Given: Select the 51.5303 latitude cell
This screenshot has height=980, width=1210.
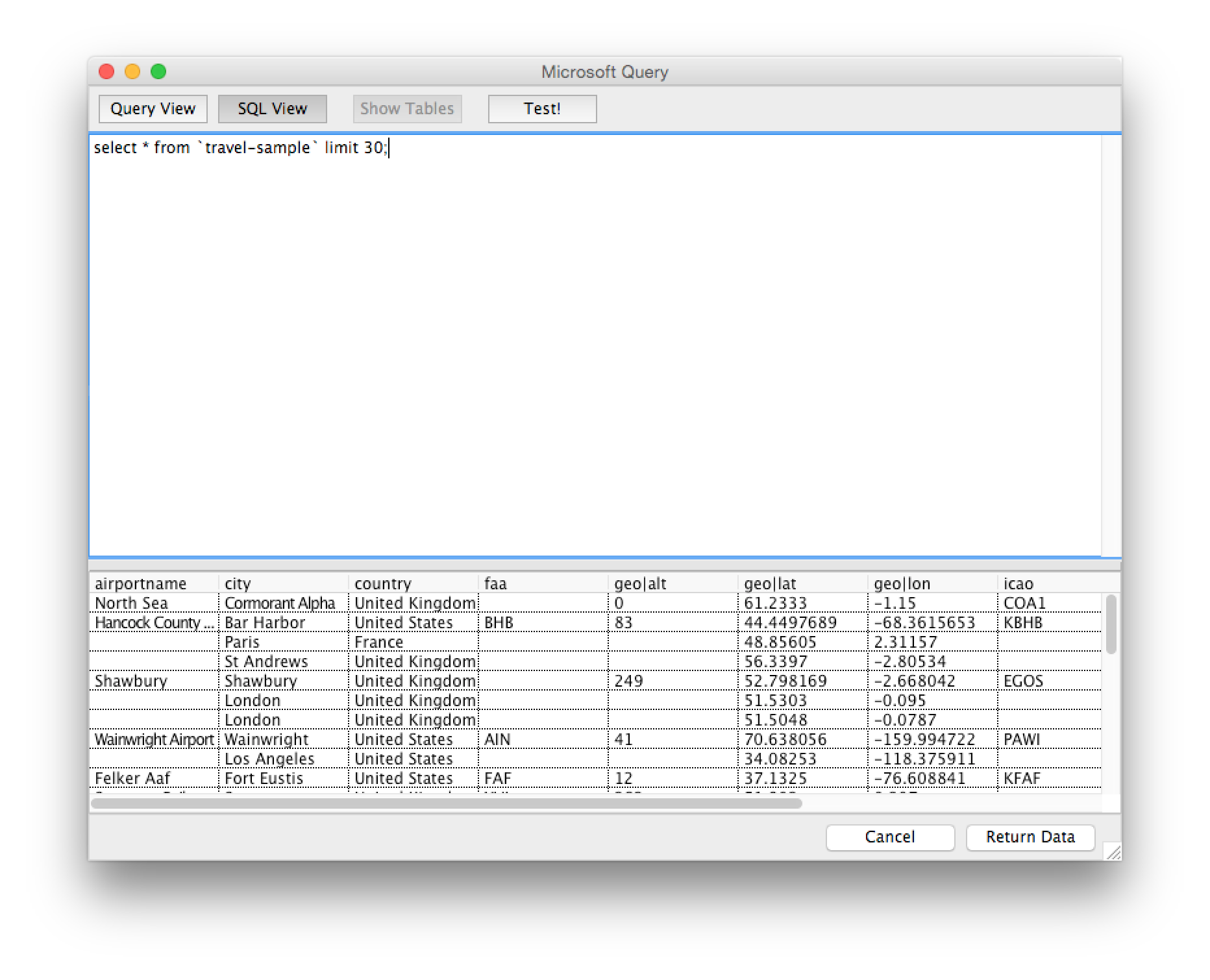Looking at the screenshot, I should pos(803,700).
